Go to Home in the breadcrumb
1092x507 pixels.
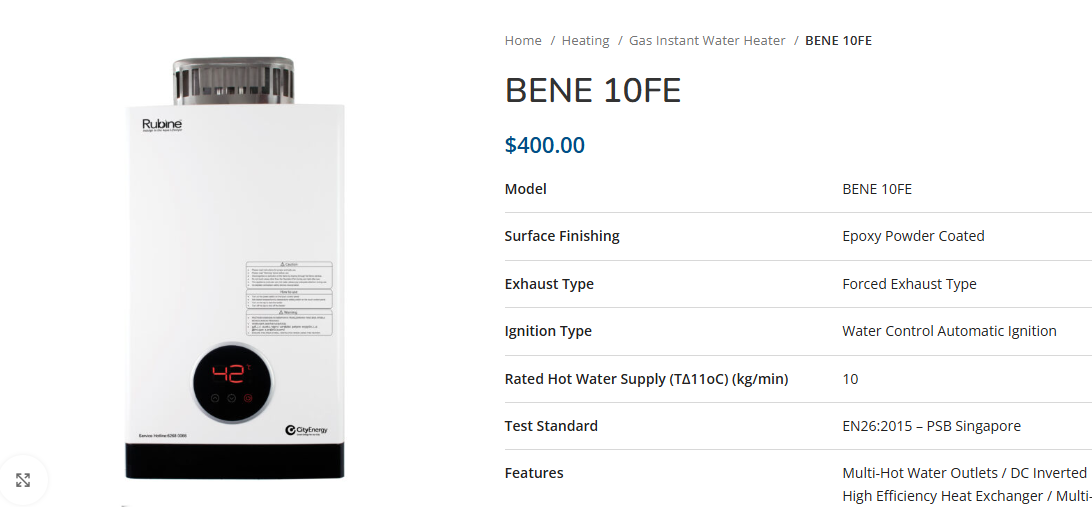[x=523, y=41]
